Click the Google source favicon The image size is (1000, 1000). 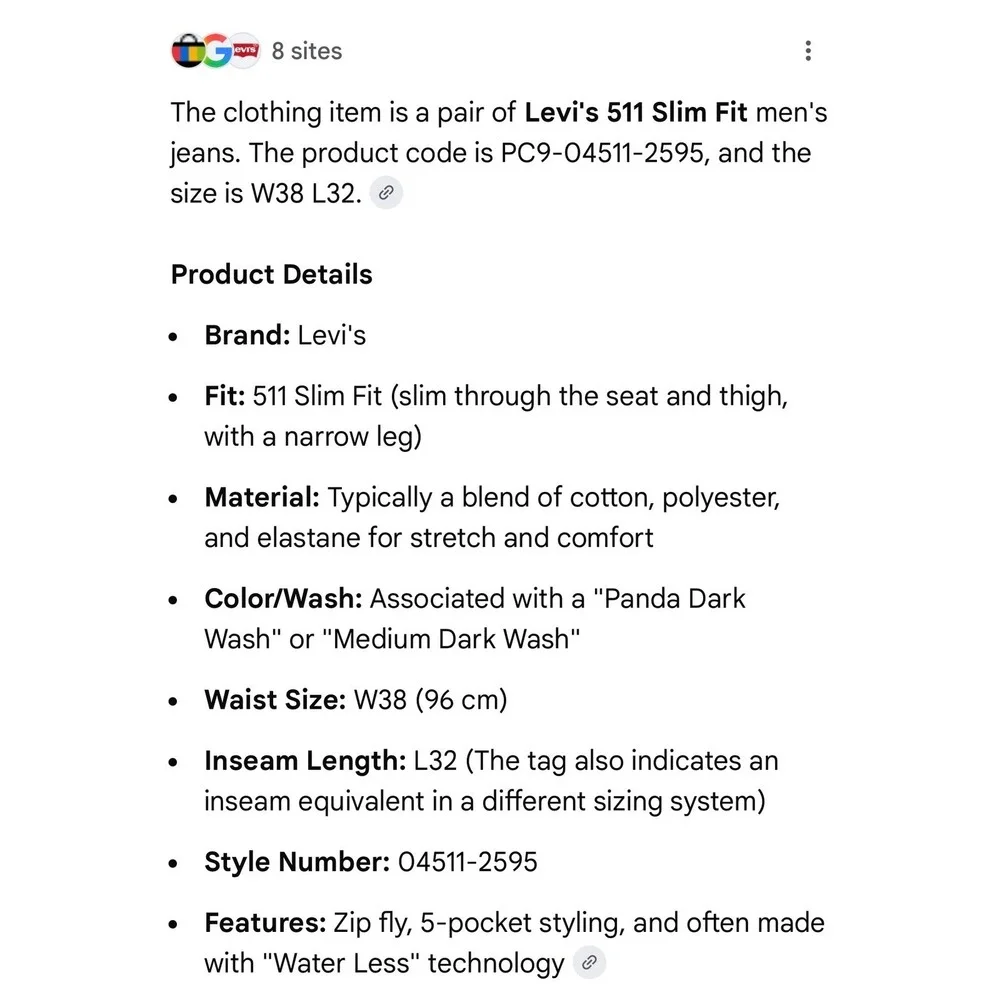coord(217,50)
